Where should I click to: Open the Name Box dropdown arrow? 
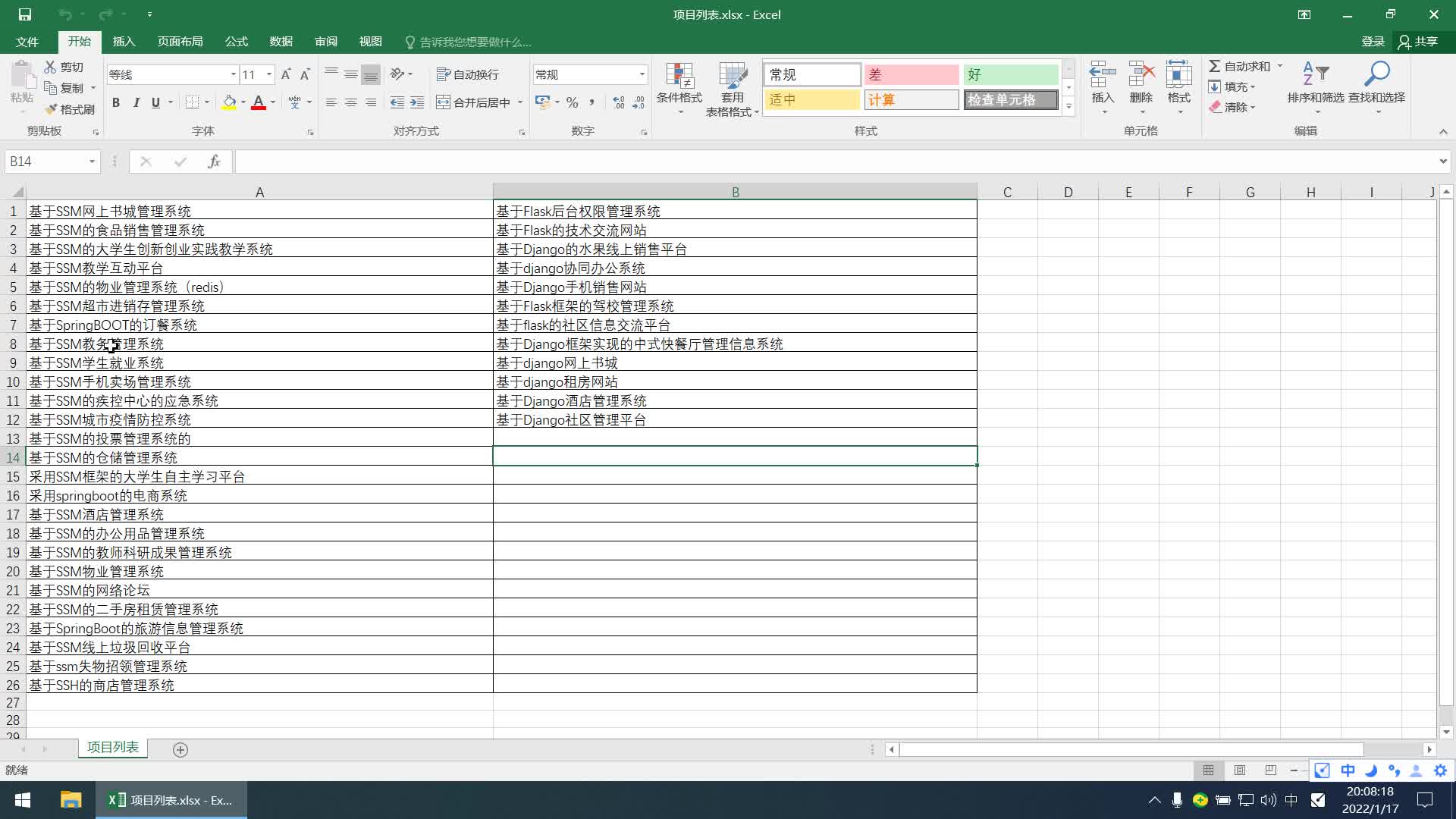tap(92, 162)
